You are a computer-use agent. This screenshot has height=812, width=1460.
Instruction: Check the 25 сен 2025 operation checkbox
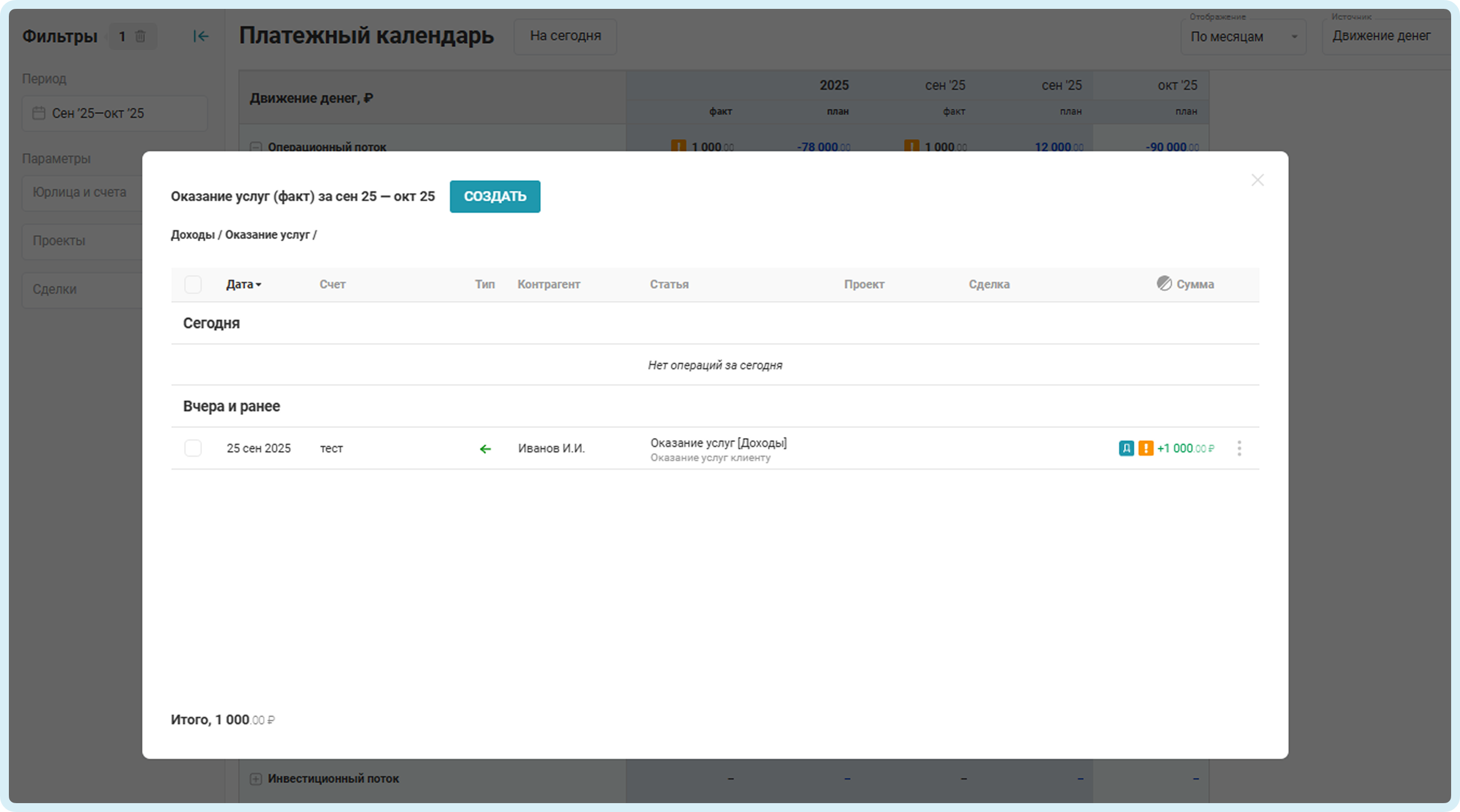pos(192,448)
